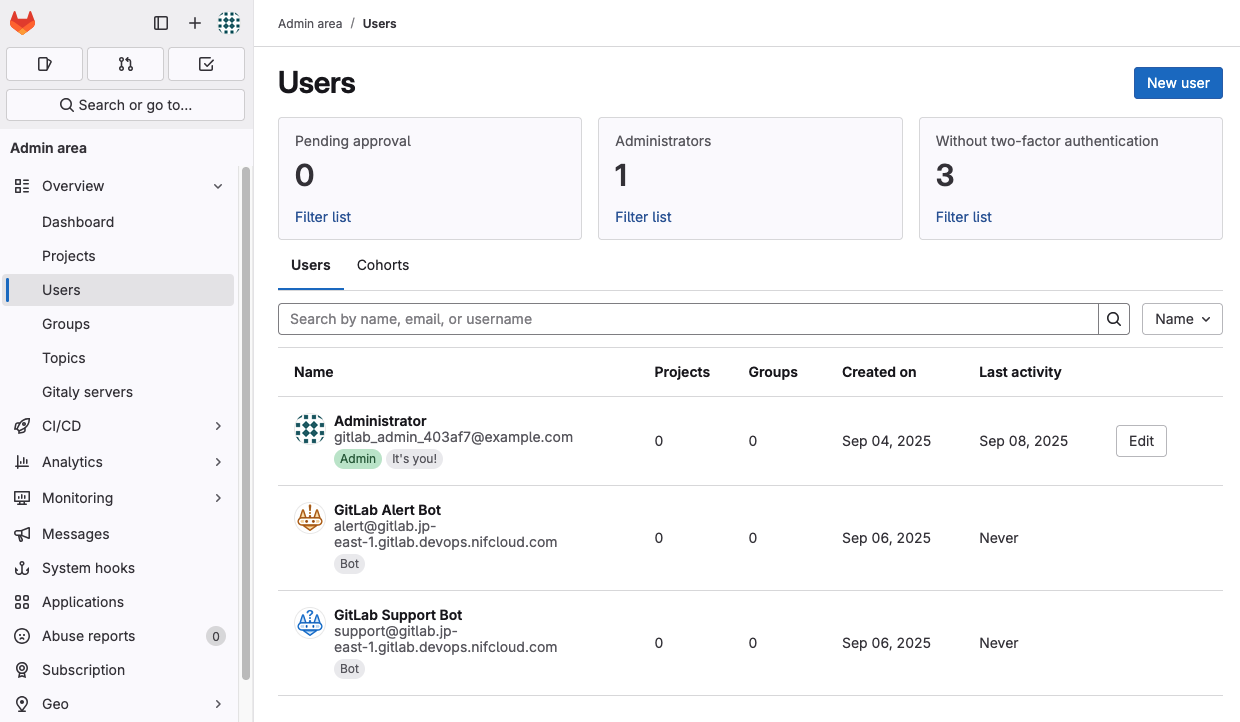Click the GitLab fox logo
This screenshot has height=722, width=1240.
pos(22,23)
